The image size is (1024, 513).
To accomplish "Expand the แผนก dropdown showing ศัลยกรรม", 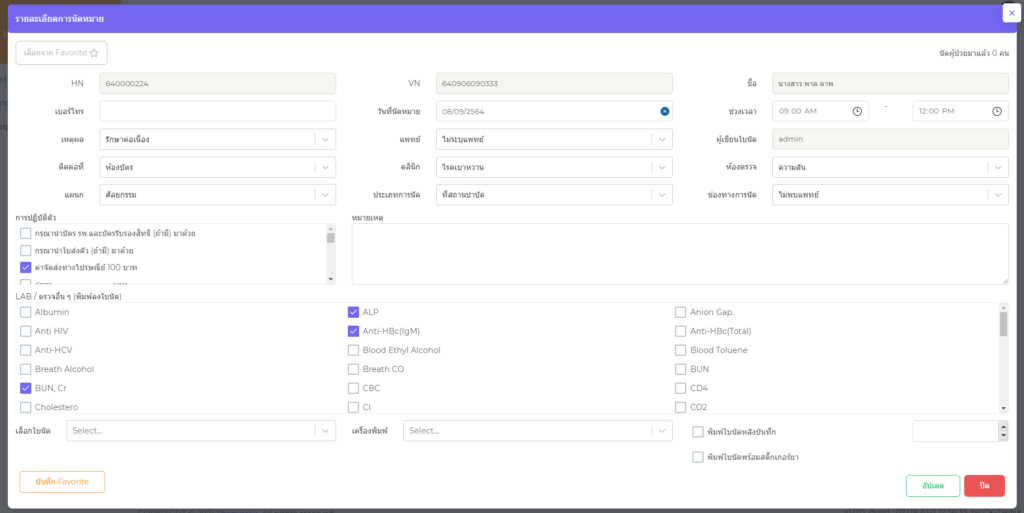I will [324, 195].
